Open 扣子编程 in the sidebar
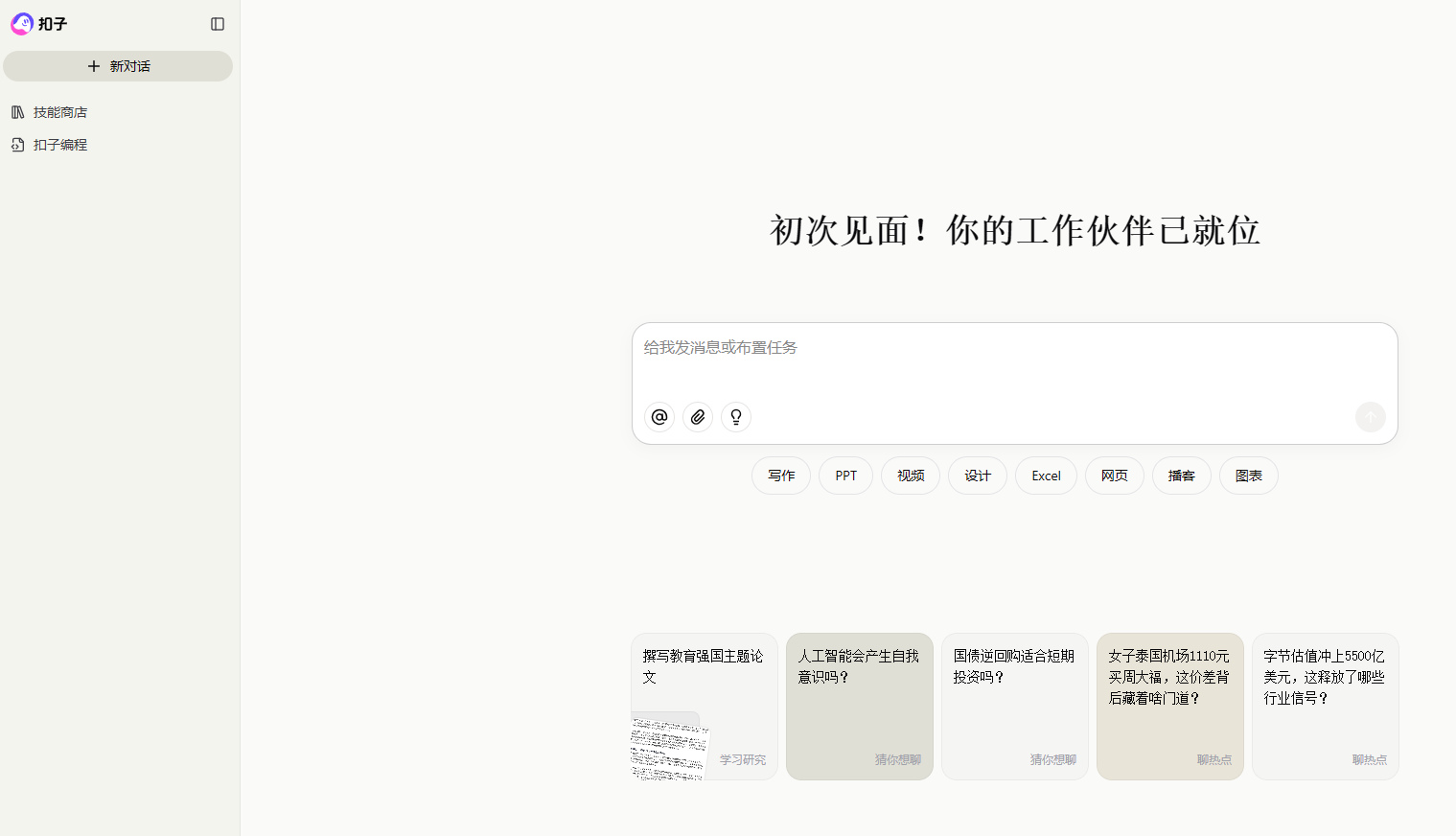 59,145
